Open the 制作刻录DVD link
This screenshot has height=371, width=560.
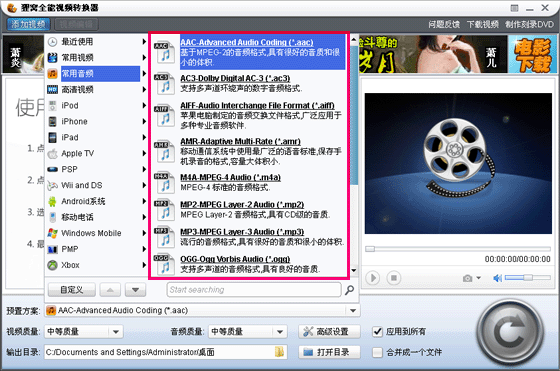(x=529, y=24)
